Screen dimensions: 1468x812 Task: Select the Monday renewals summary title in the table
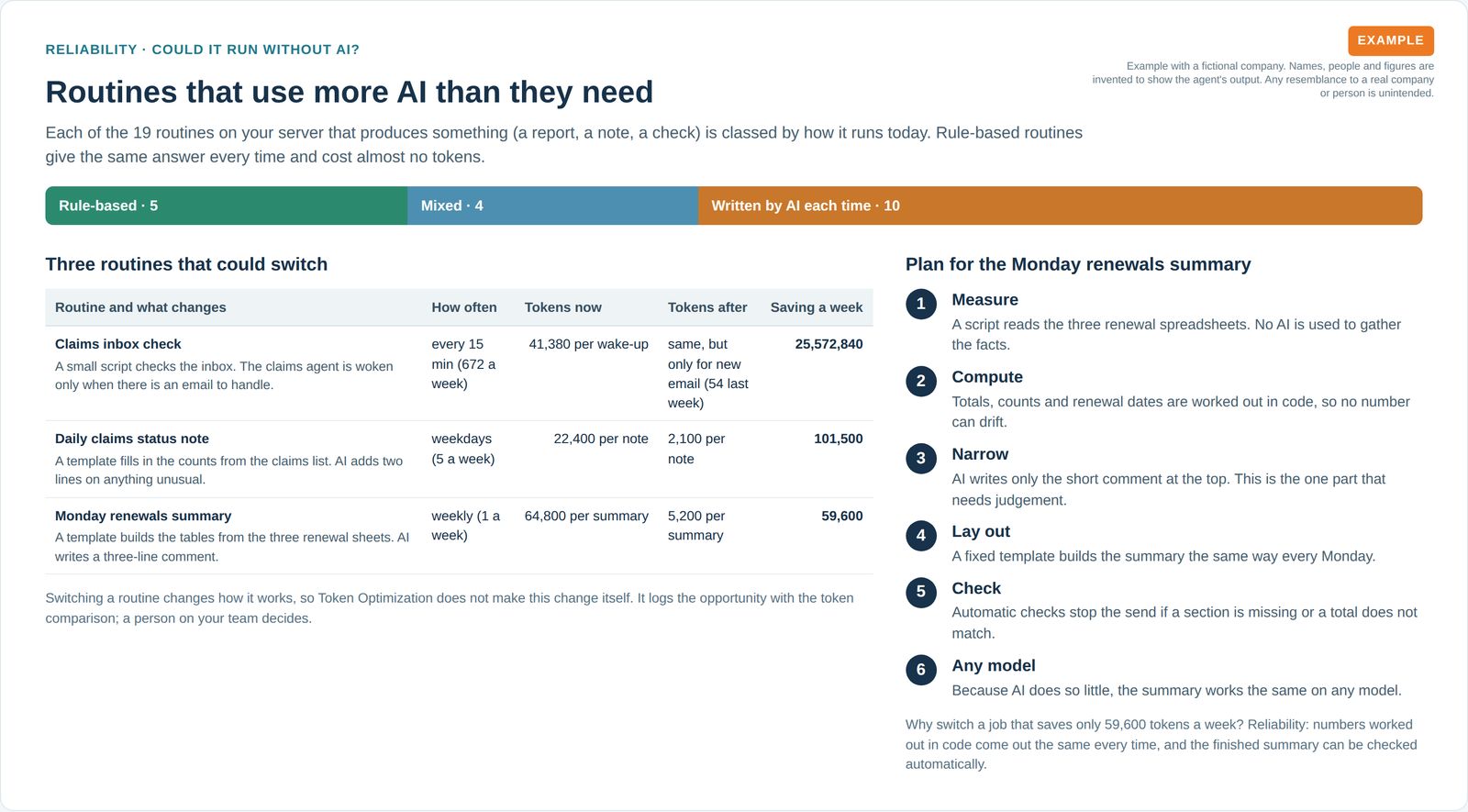(x=143, y=516)
